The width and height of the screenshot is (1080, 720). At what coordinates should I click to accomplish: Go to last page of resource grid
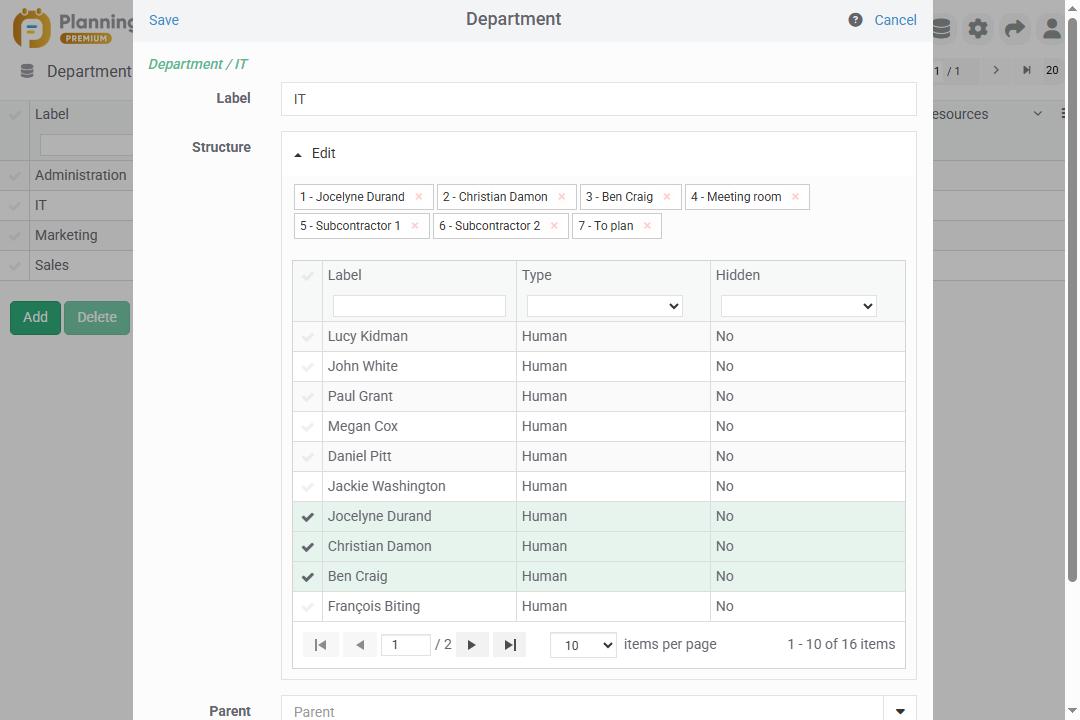click(510, 645)
